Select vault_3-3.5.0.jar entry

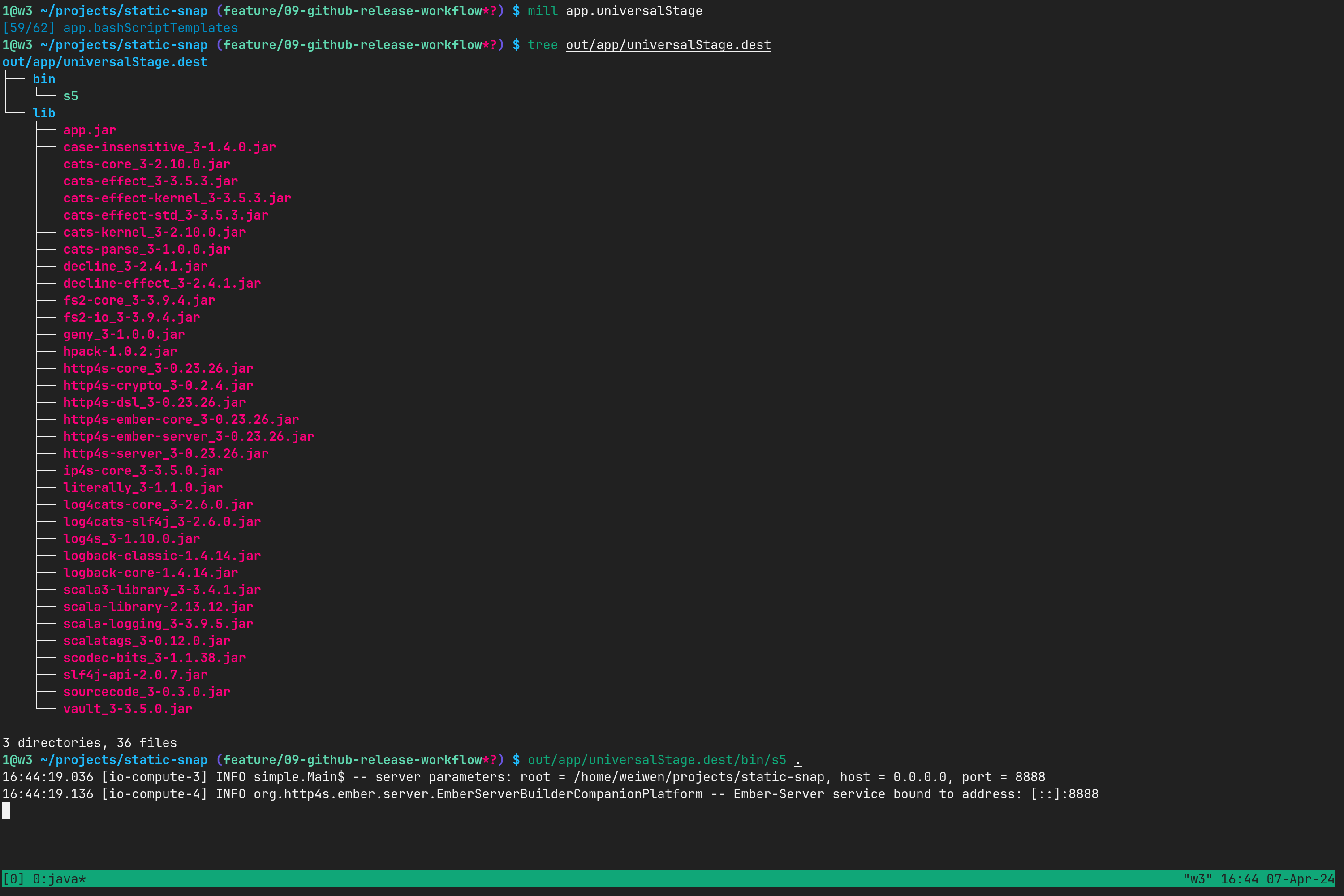click(128, 709)
